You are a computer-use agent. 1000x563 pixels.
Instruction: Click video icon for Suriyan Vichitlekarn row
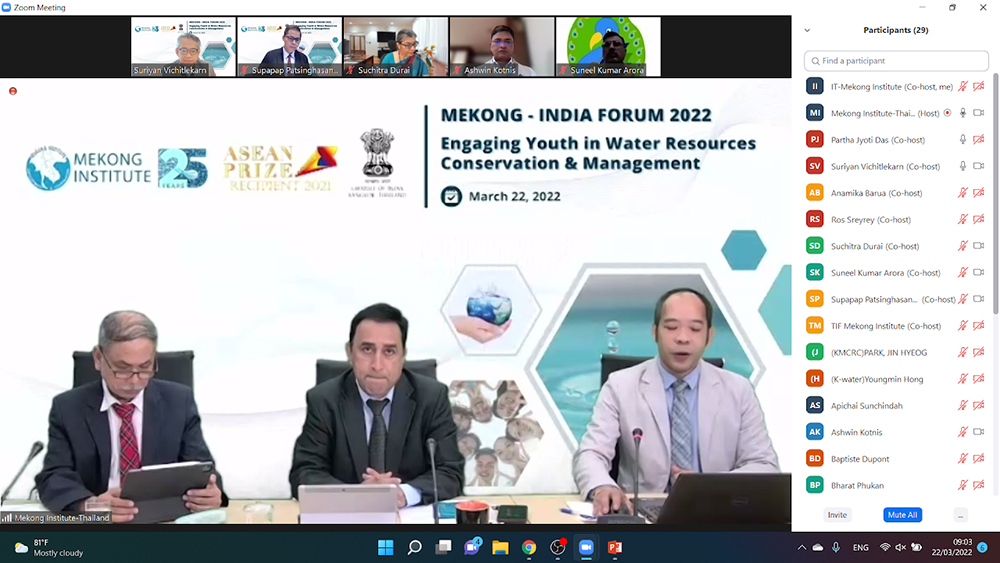978,166
